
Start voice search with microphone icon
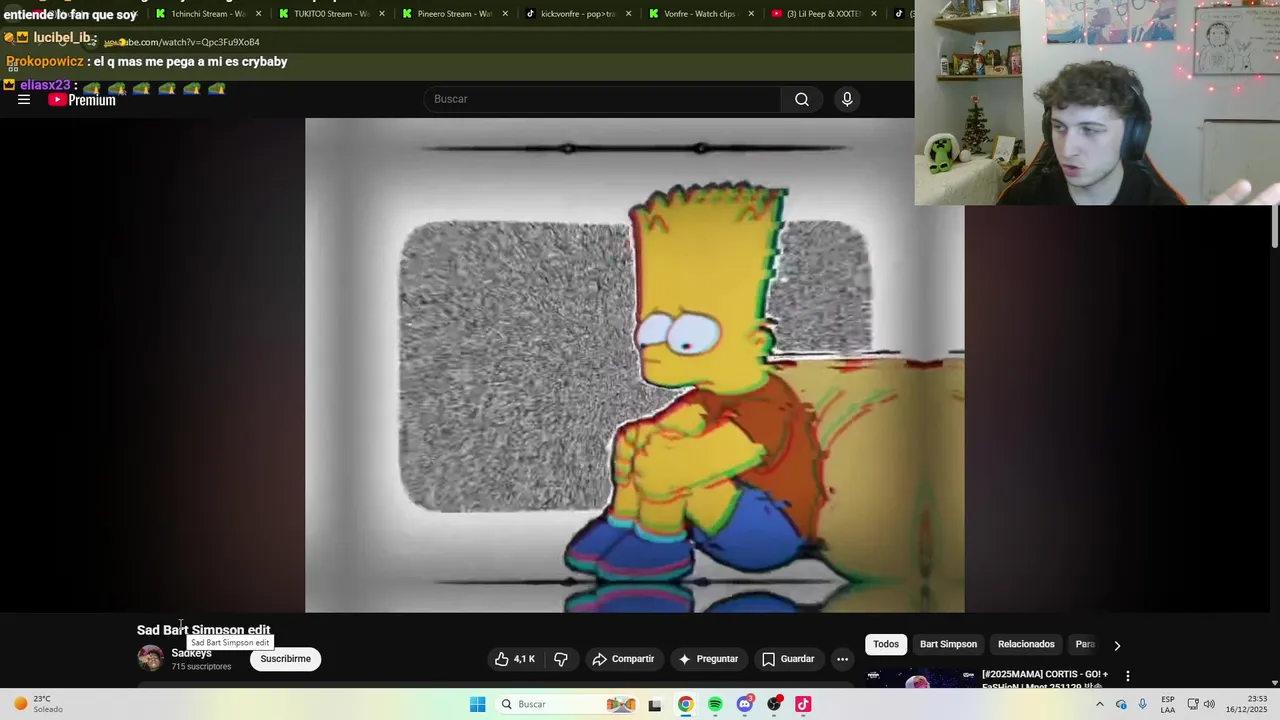(847, 99)
